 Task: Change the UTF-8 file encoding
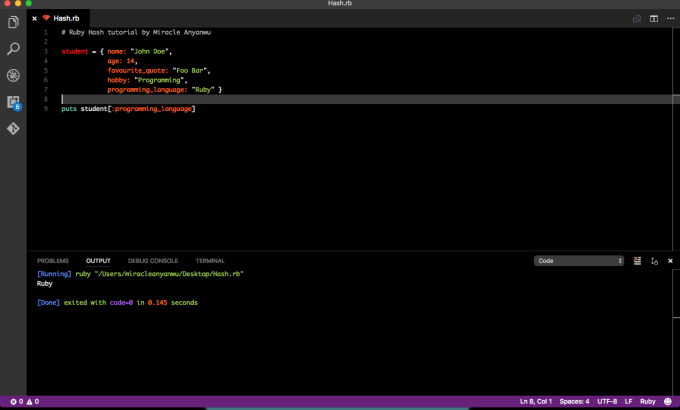(606, 401)
